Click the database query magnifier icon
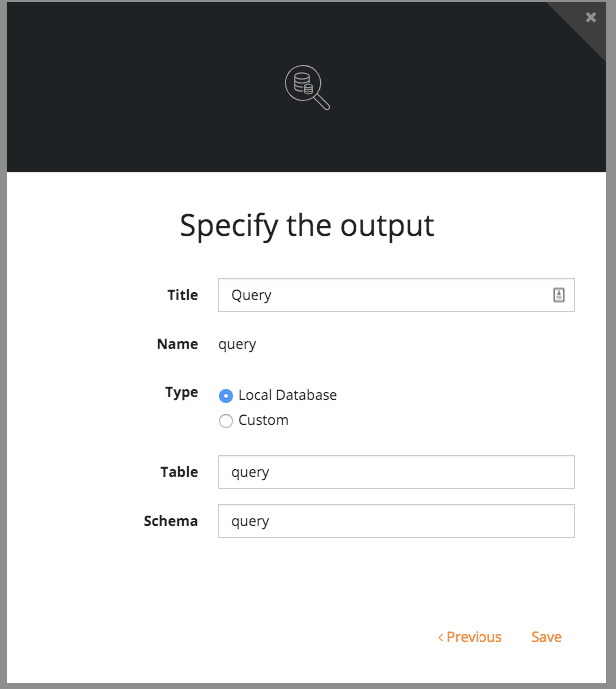616x689 pixels. tap(307, 87)
